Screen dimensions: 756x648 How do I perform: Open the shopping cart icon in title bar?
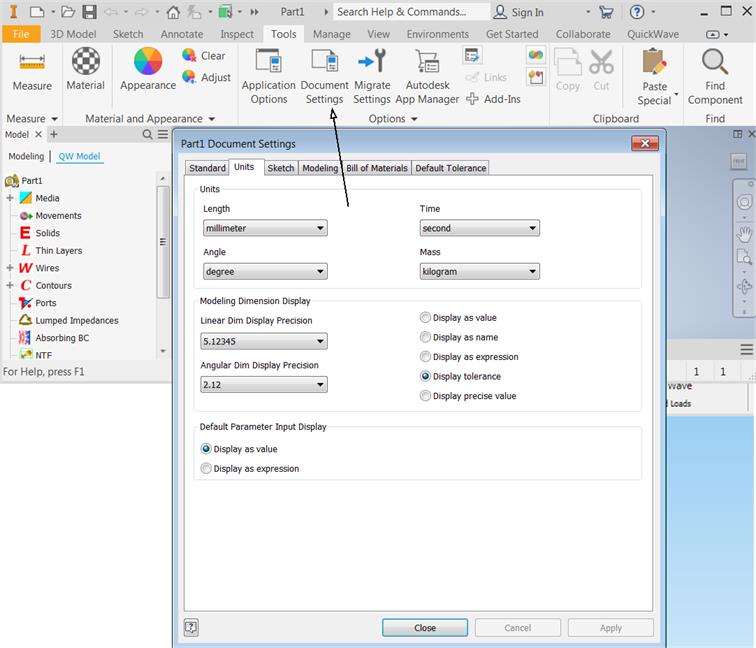606,12
